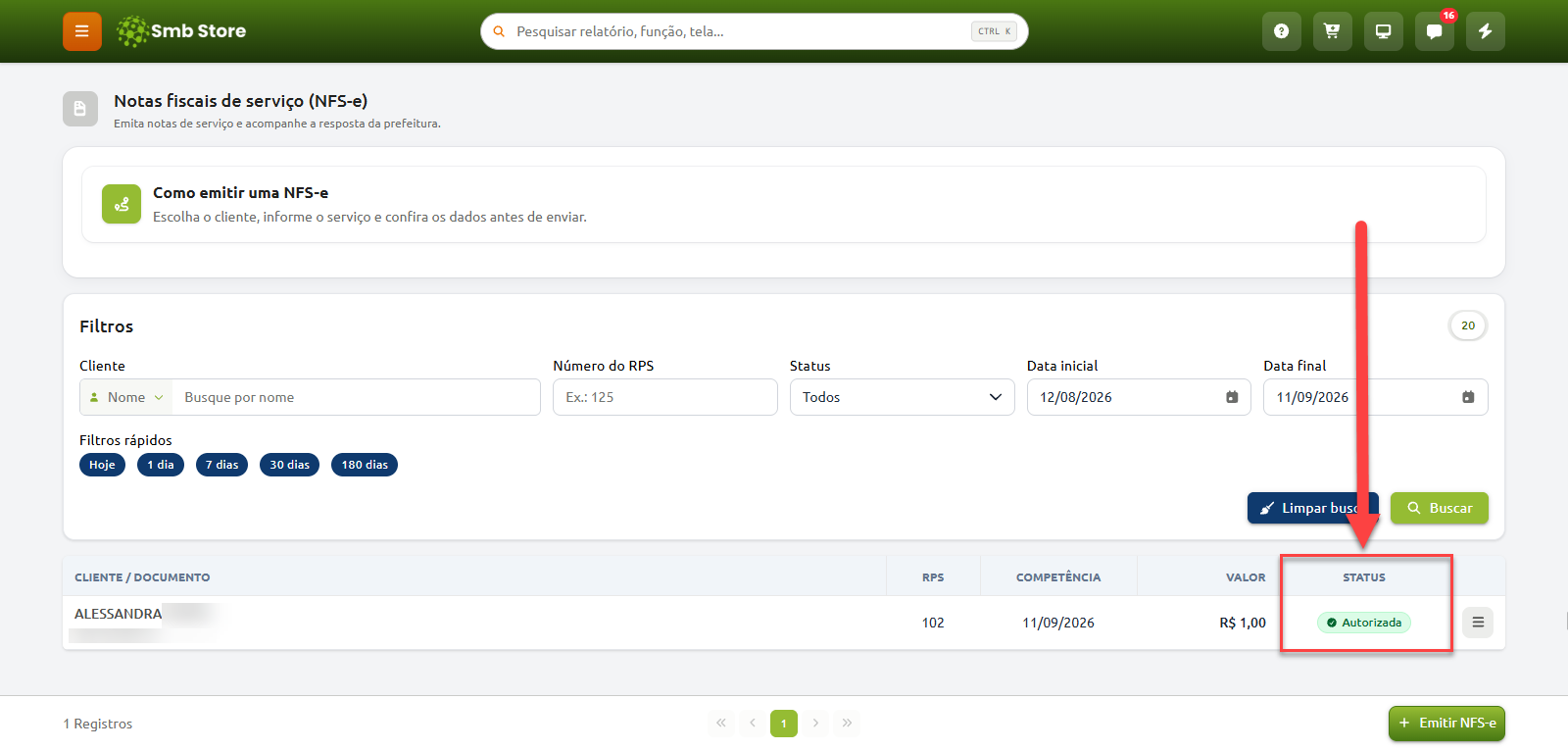Apply the Hoje quick filter
Viewport: 1568px width, 750px height.
click(x=102, y=465)
